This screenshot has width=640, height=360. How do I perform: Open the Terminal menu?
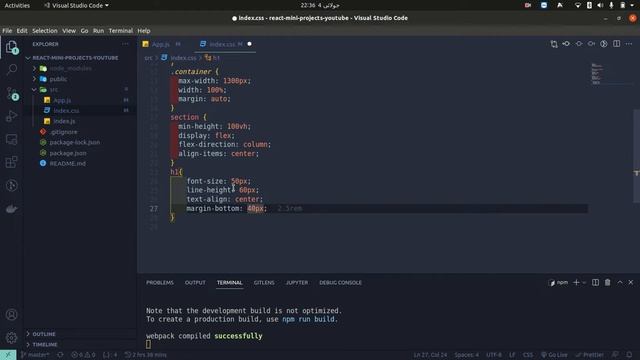tap(121, 31)
